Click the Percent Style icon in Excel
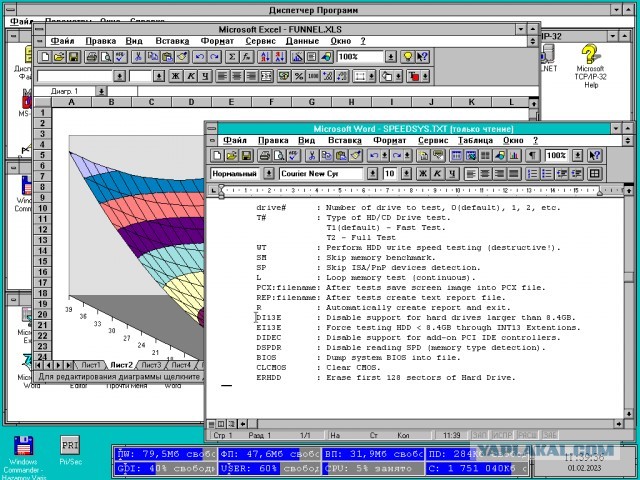Screen dimensions: 640x480 [x=299, y=76]
